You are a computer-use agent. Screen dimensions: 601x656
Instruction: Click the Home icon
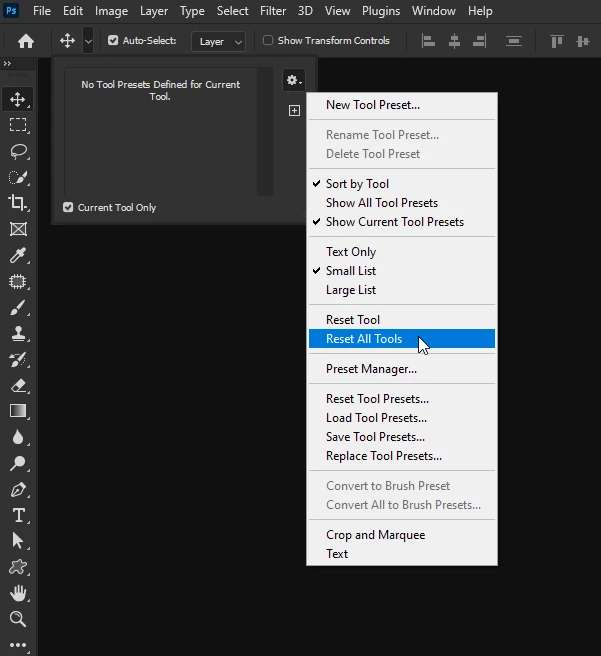[26, 41]
